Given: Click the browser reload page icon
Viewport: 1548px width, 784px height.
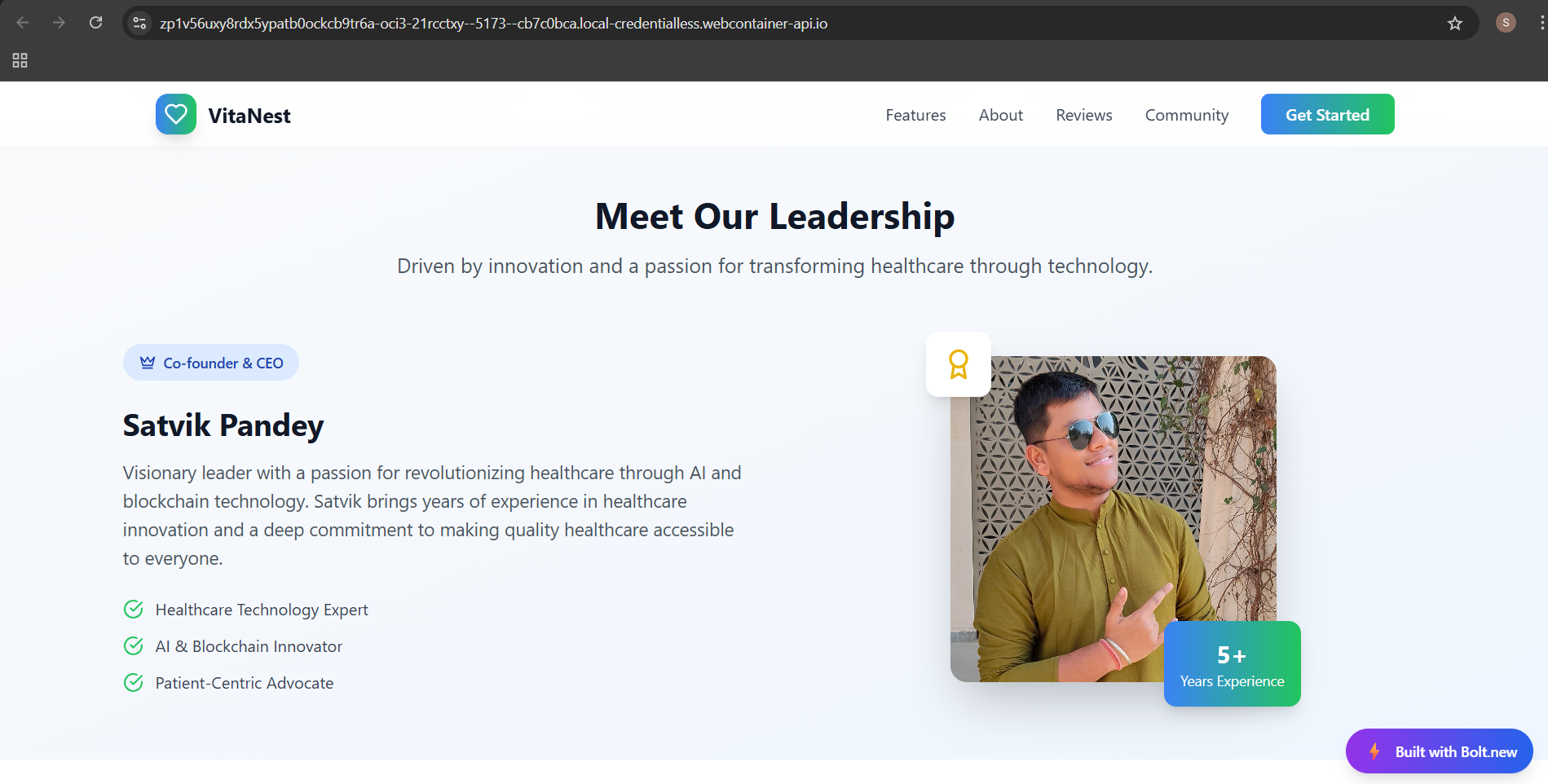Looking at the screenshot, I should point(96,23).
